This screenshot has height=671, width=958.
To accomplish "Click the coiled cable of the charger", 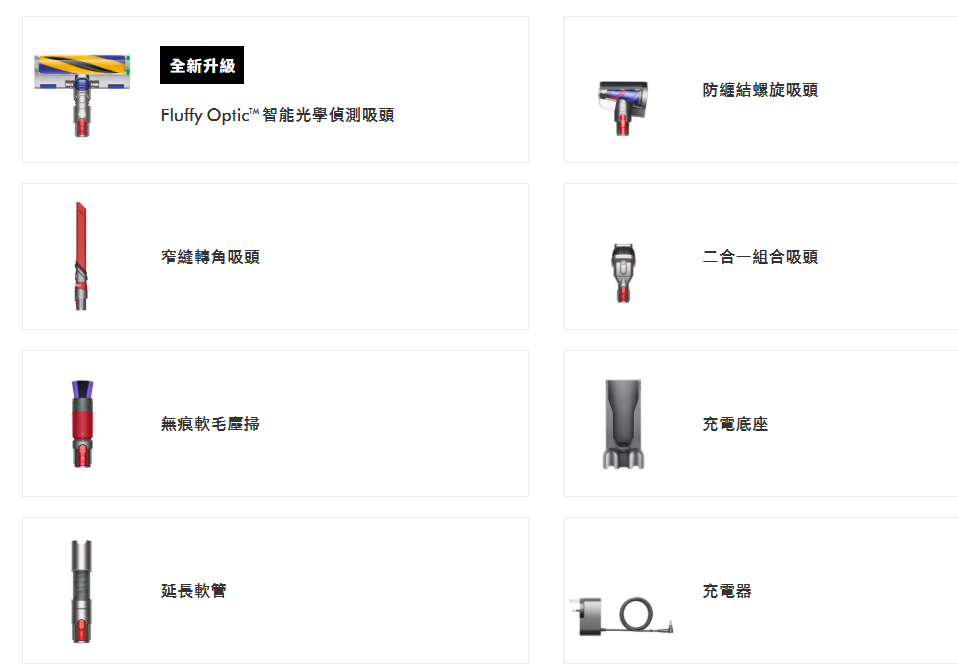I will (x=636, y=614).
